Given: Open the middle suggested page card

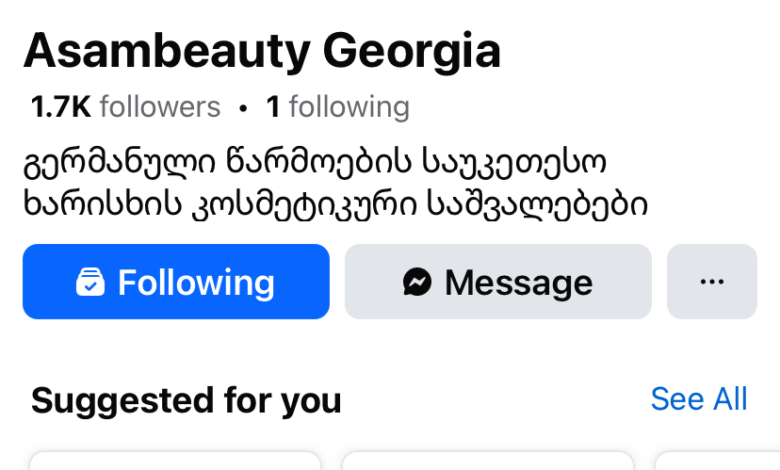Looking at the screenshot, I should [488, 461].
